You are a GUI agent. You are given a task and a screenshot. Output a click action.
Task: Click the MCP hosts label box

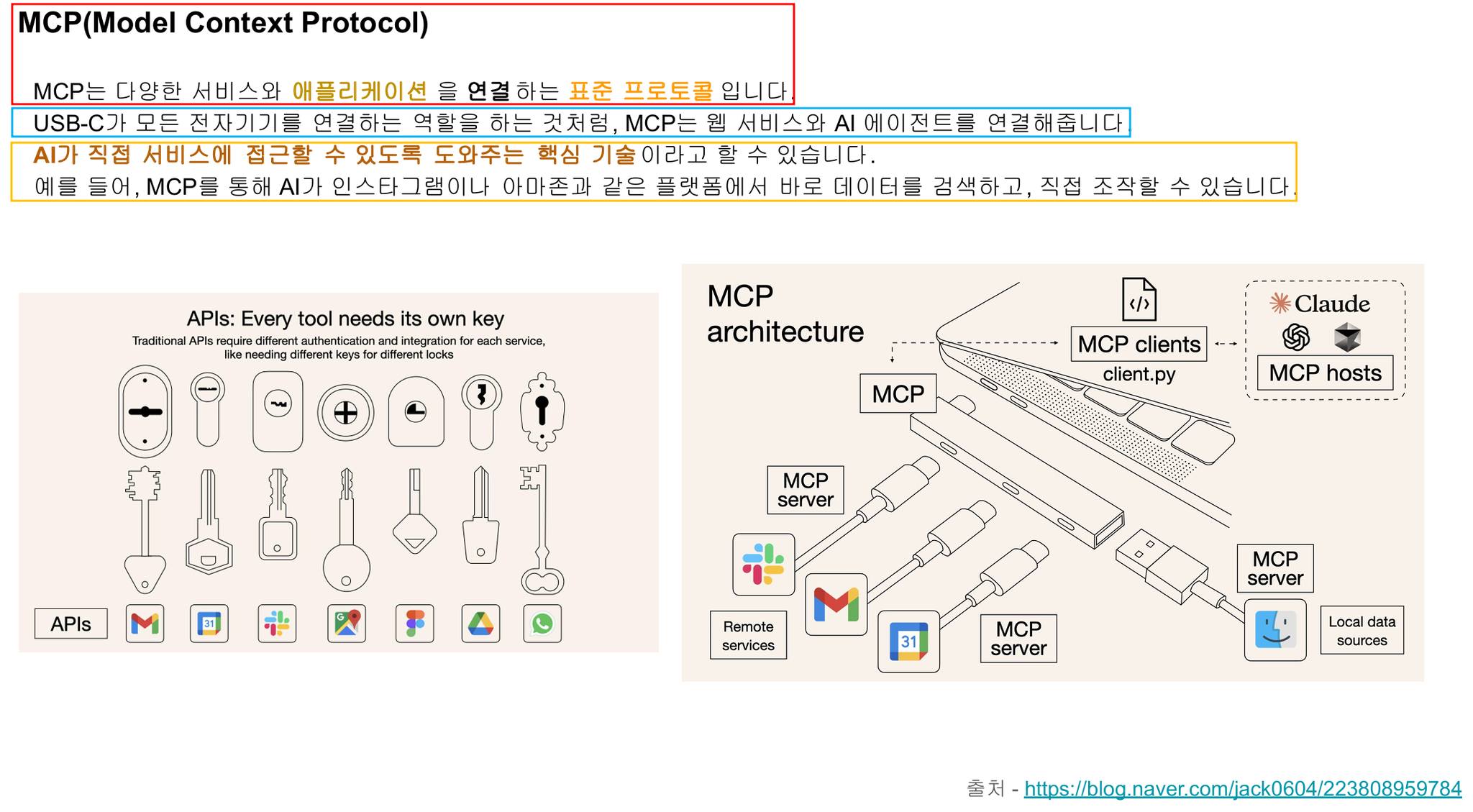(1325, 373)
